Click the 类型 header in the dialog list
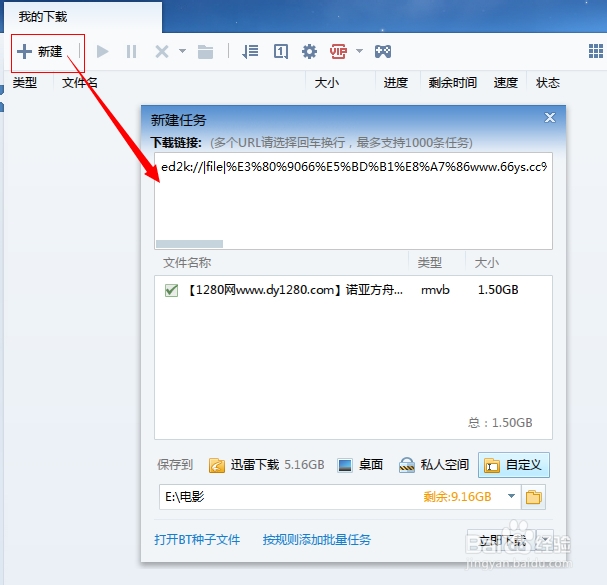Screen dimensions: 607x585 [x=430, y=263]
